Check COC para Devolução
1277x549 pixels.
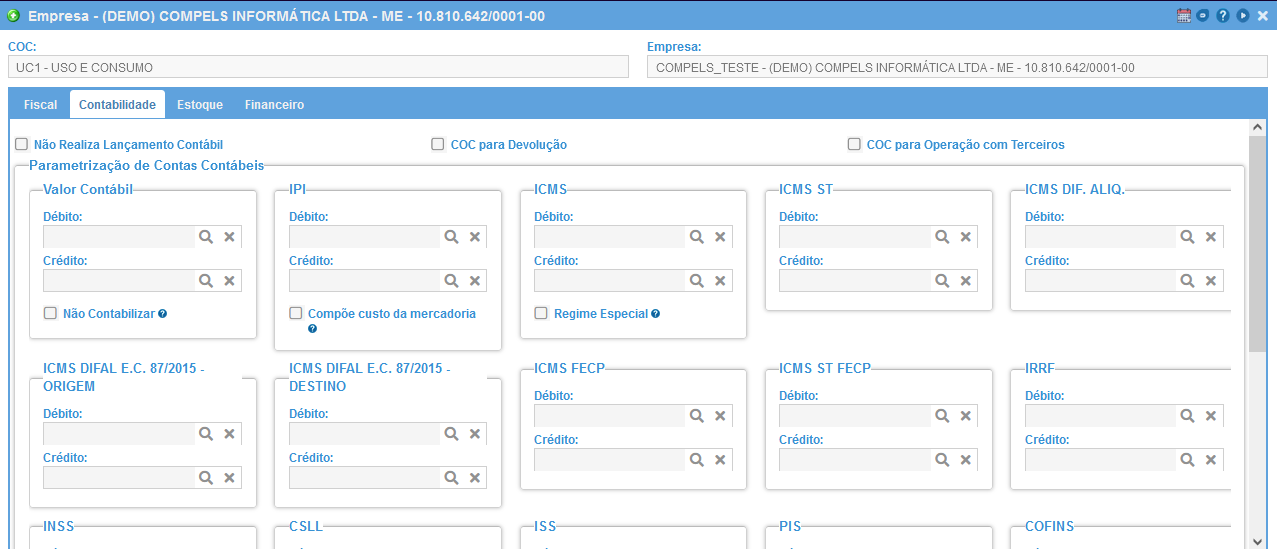tap(438, 144)
